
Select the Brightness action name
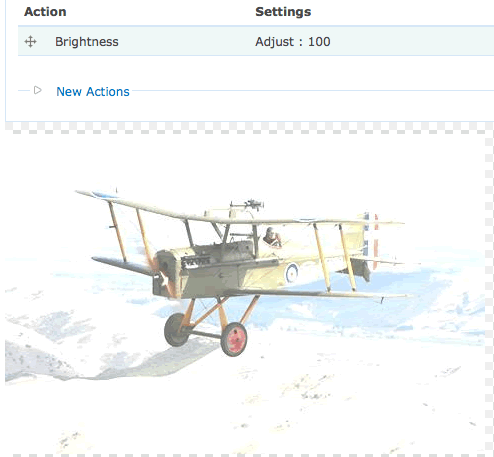coord(87,42)
